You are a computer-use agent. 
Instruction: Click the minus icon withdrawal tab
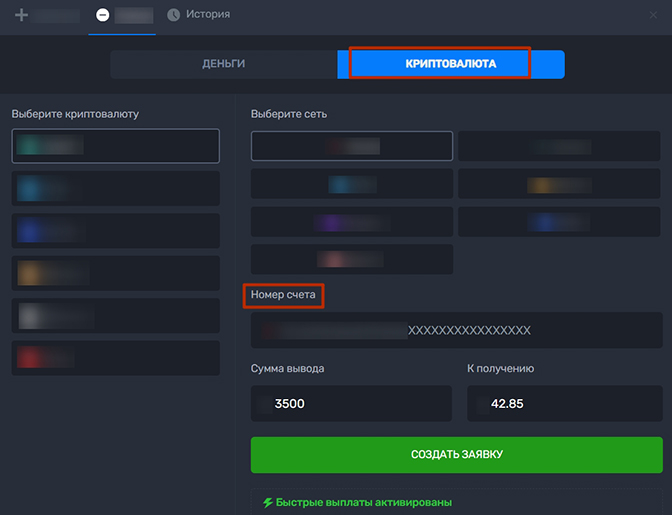tap(124, 15)
